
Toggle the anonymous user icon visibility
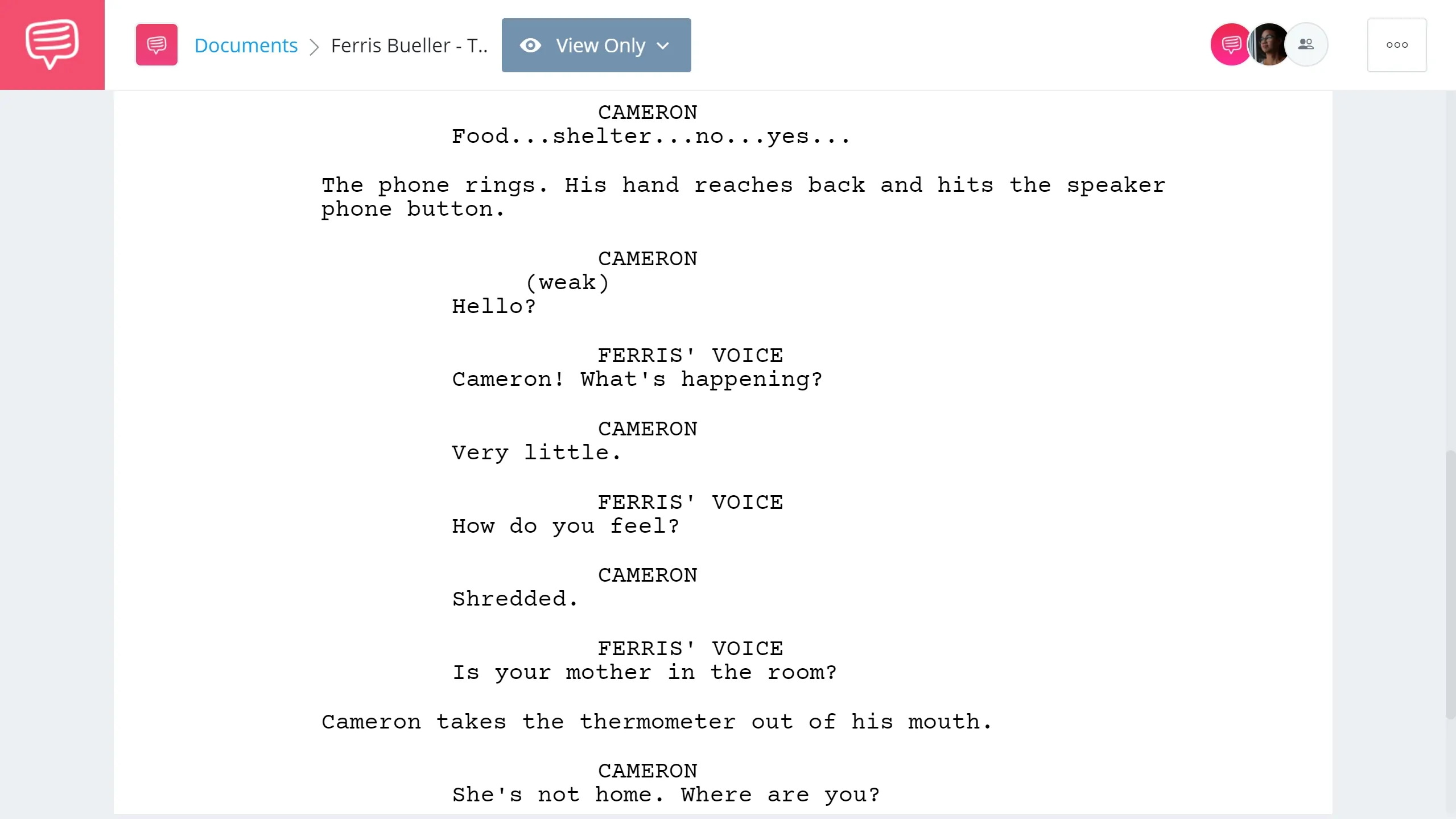1306,45
